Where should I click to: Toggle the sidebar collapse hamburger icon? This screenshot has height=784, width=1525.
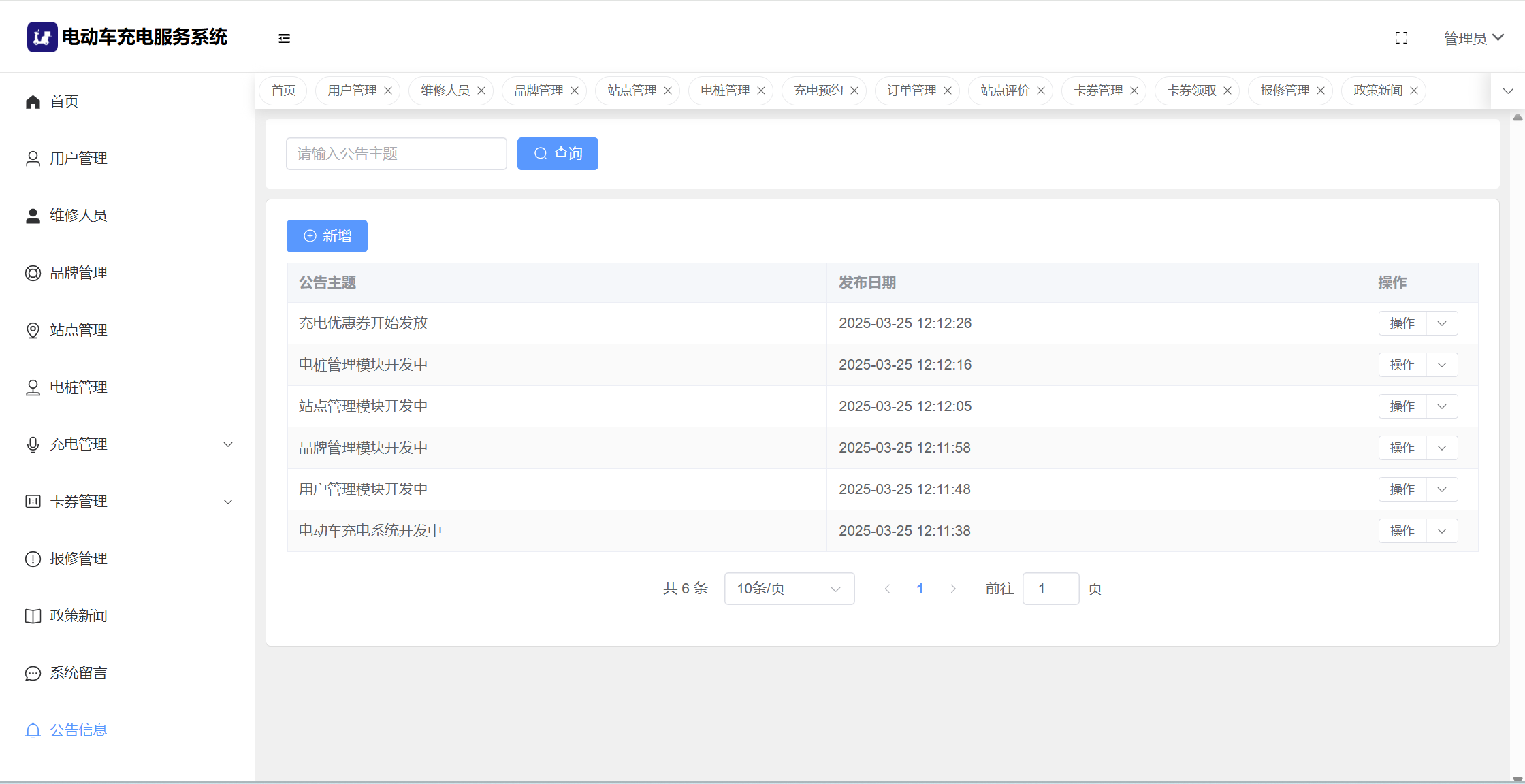click(285, 38)
